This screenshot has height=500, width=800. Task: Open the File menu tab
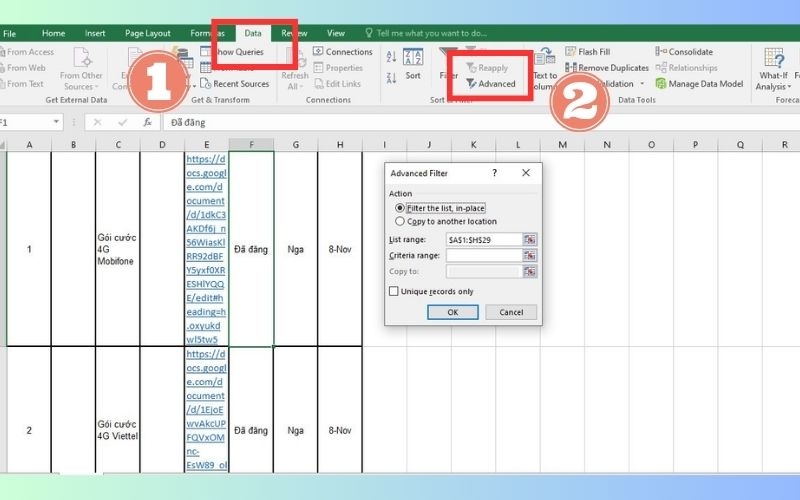pos(9,34)
